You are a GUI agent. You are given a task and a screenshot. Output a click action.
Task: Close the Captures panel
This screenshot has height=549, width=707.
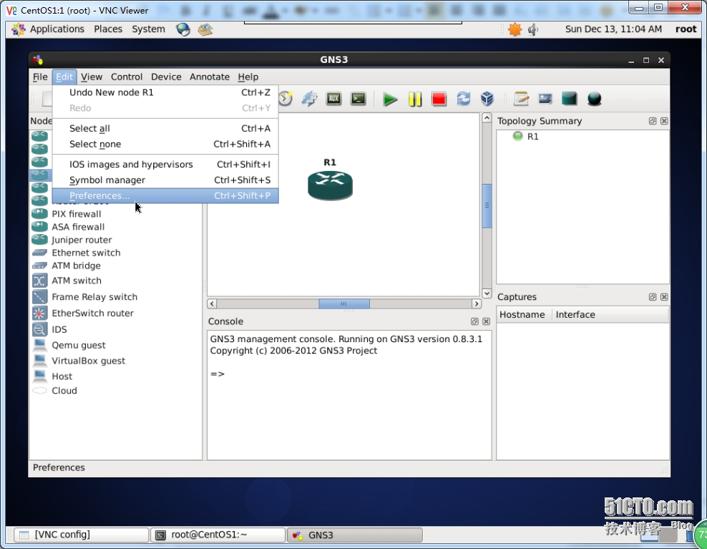(x=664, y=297)
